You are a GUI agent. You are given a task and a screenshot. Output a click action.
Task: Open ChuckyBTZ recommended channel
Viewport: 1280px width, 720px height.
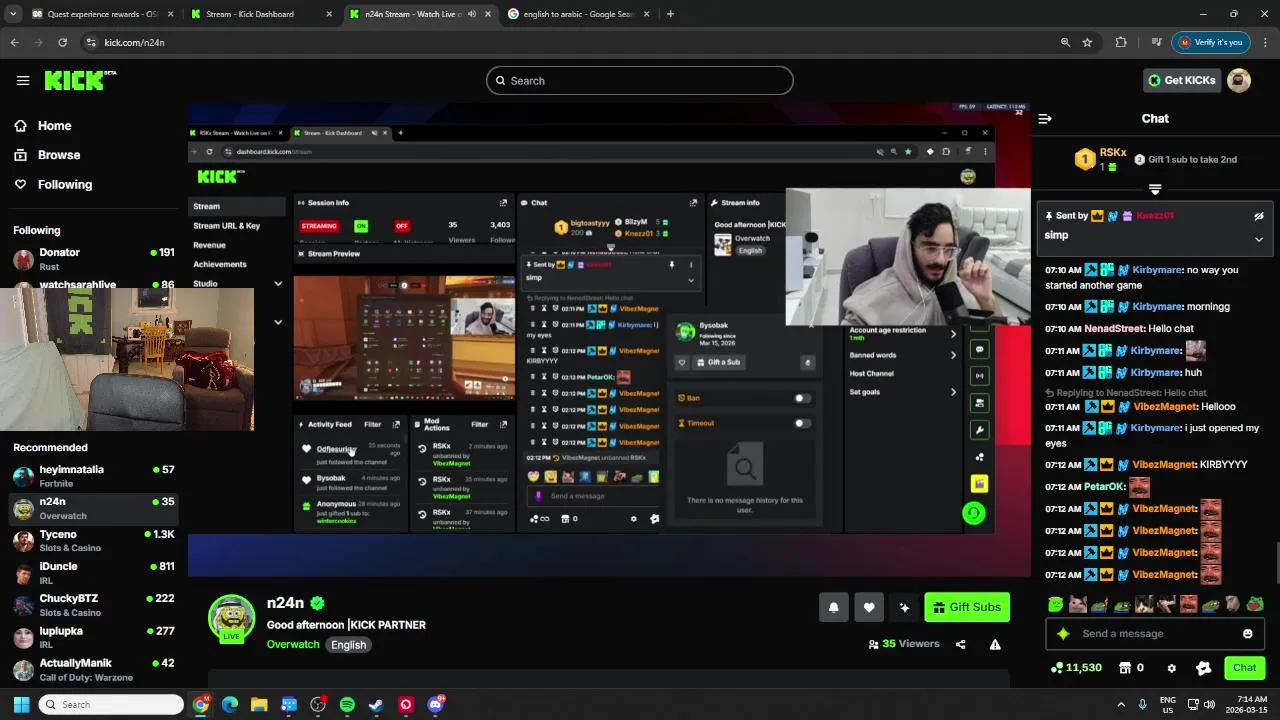(x=95, y=605)
